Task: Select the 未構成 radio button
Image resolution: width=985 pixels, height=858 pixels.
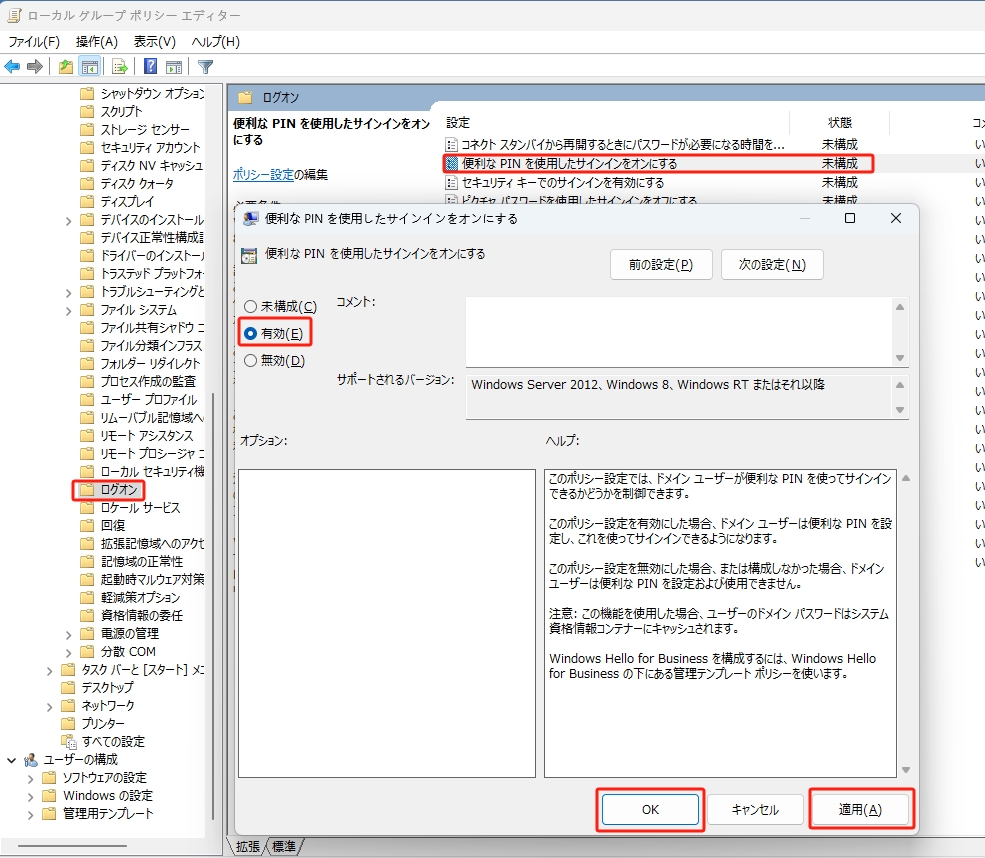Action: point(250,306)
